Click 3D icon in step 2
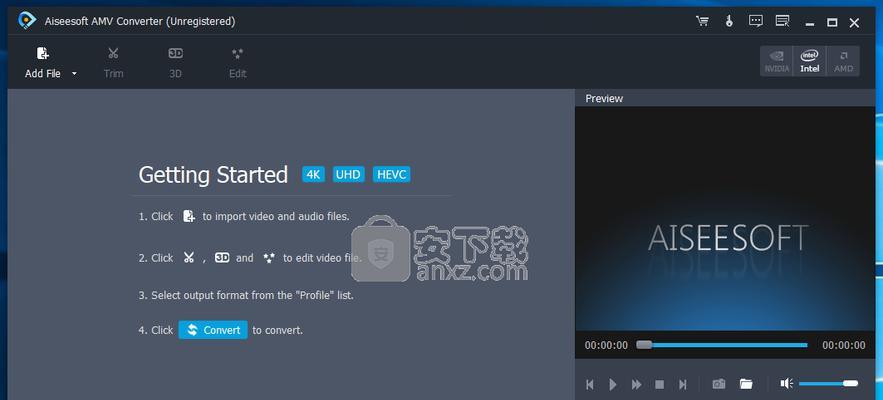 [222, 257]
